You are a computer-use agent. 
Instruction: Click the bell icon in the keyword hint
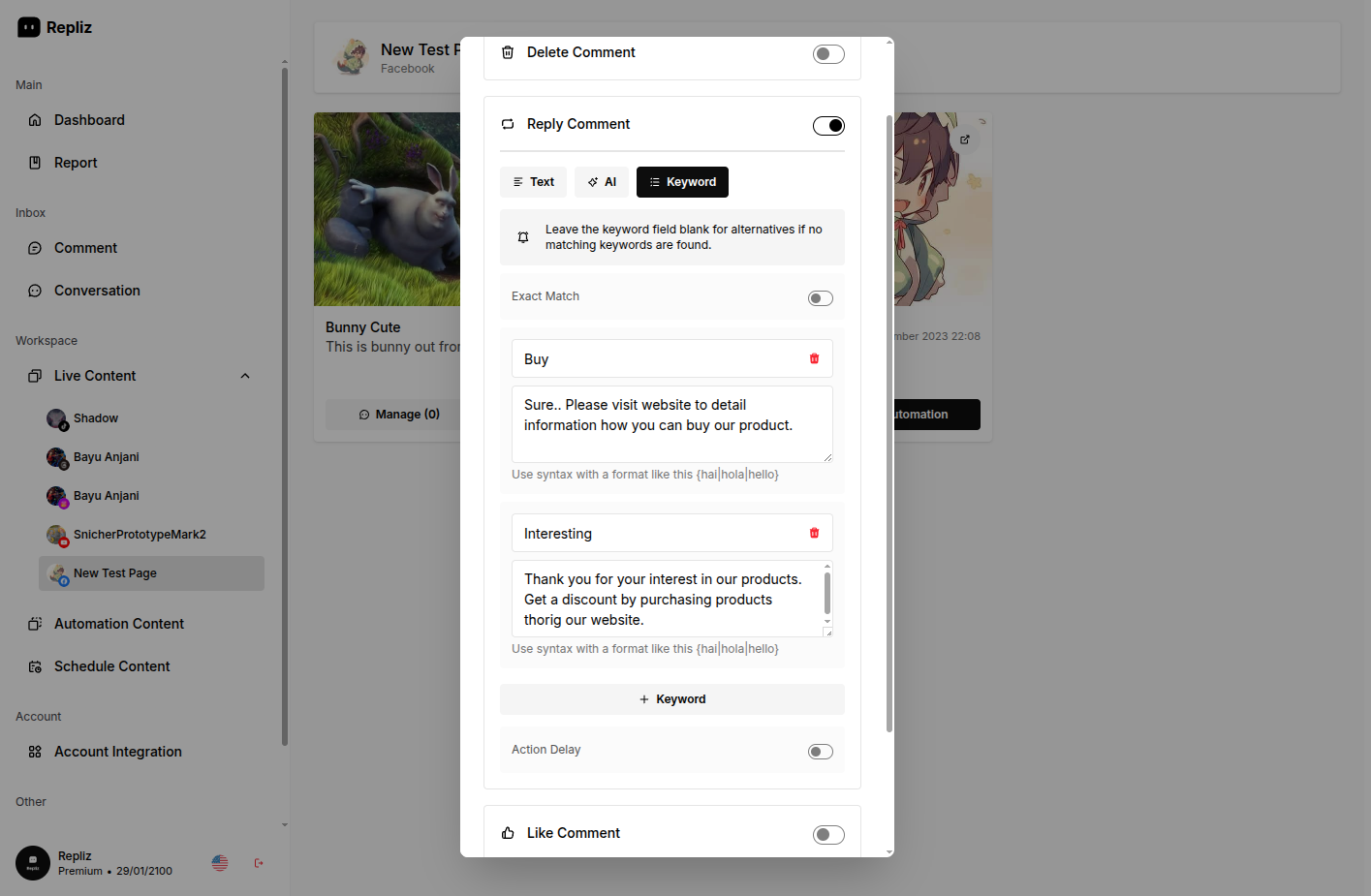[x=523, y=237]
